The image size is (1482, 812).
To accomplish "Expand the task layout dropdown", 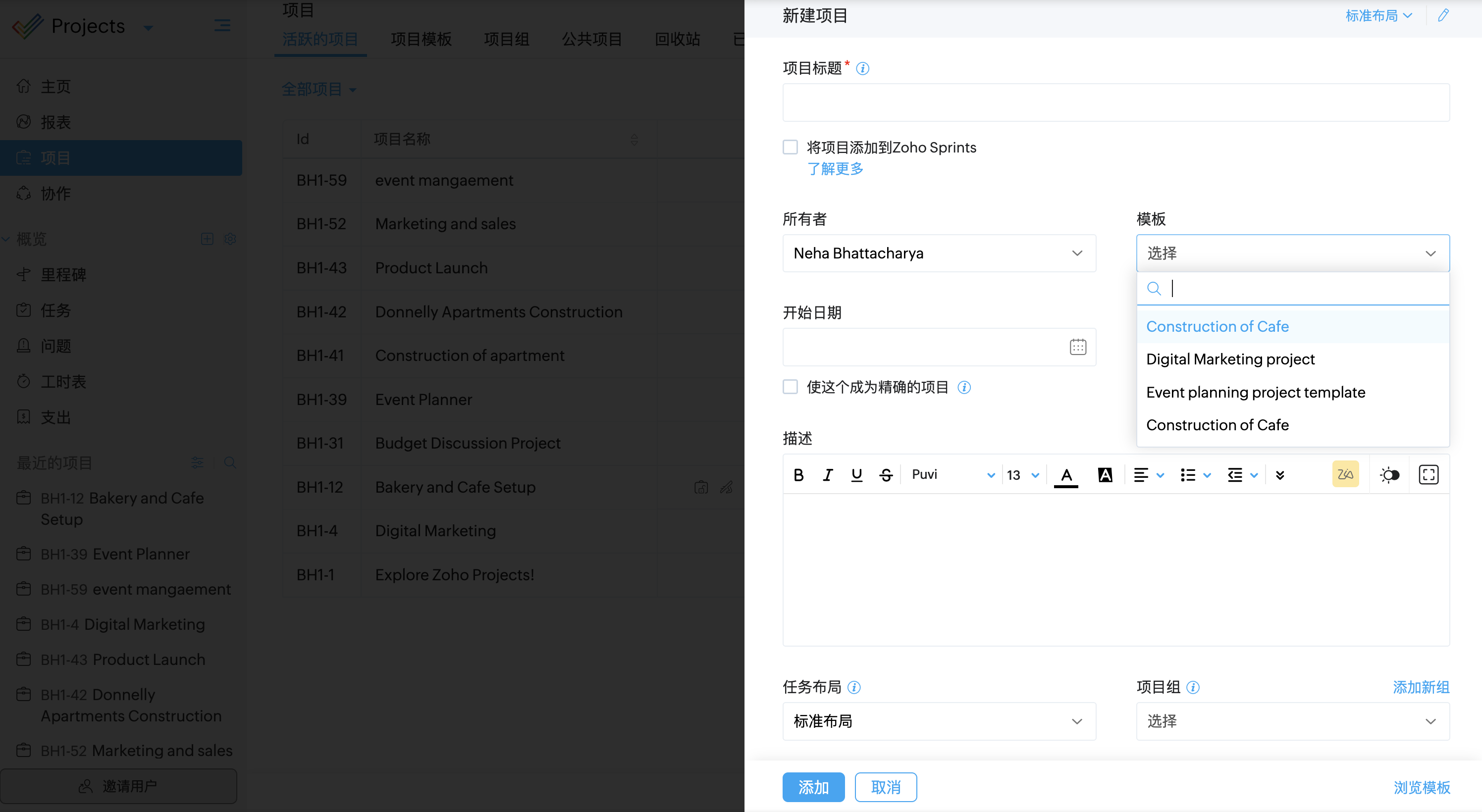I will tap(939, 721).
